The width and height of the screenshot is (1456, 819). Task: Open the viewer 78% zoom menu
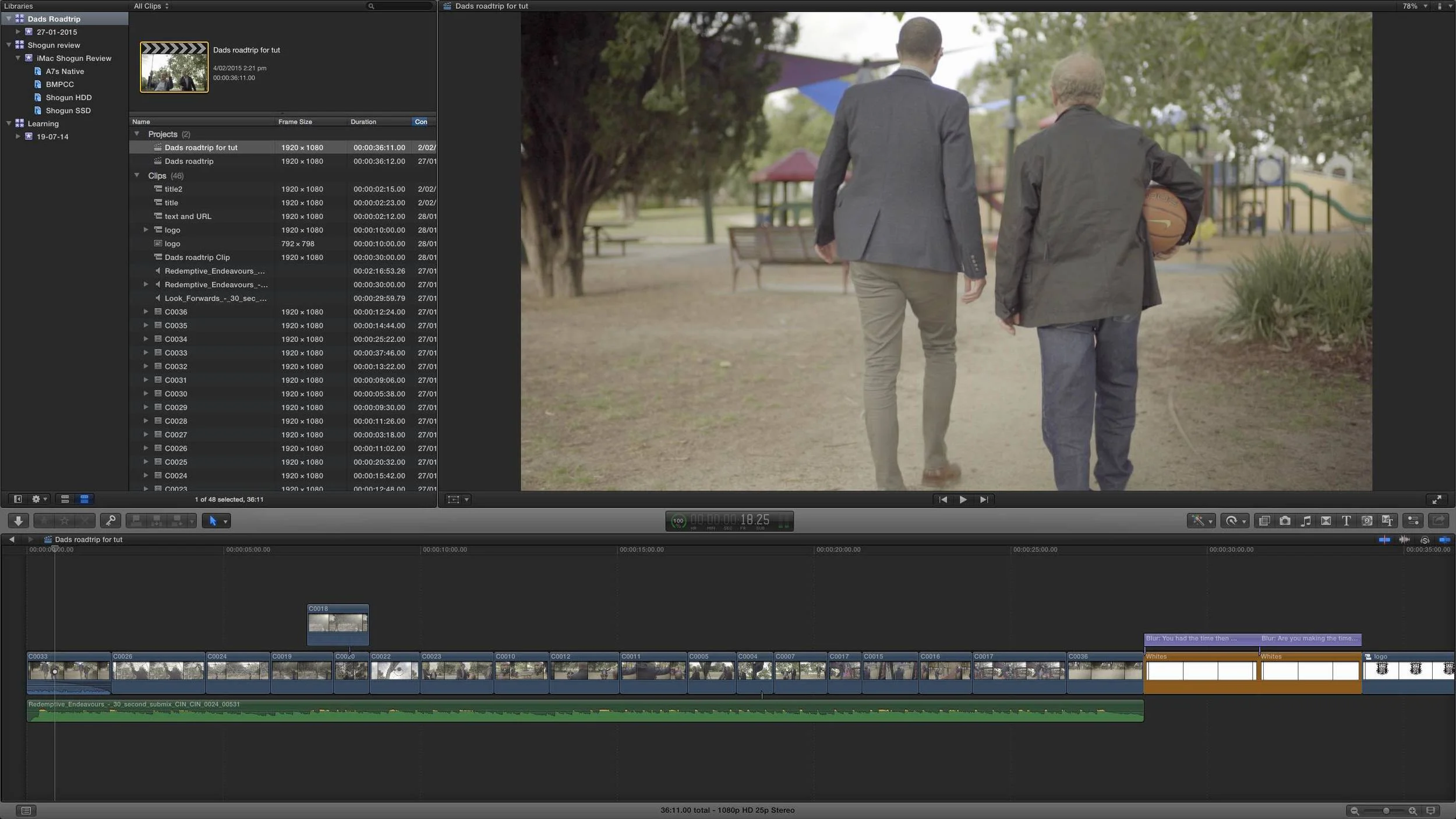click(x=1413, y=6)
